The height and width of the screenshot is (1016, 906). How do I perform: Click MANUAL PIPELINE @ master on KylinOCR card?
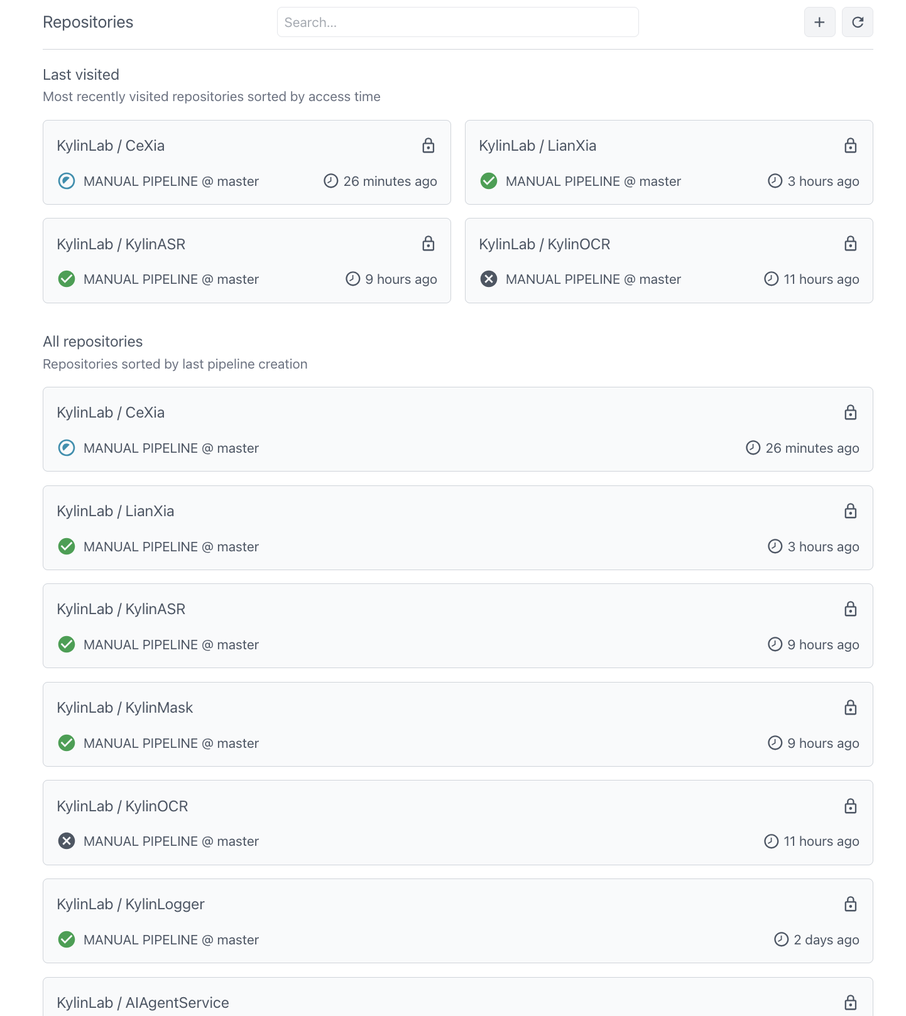[x=593, y=279]
